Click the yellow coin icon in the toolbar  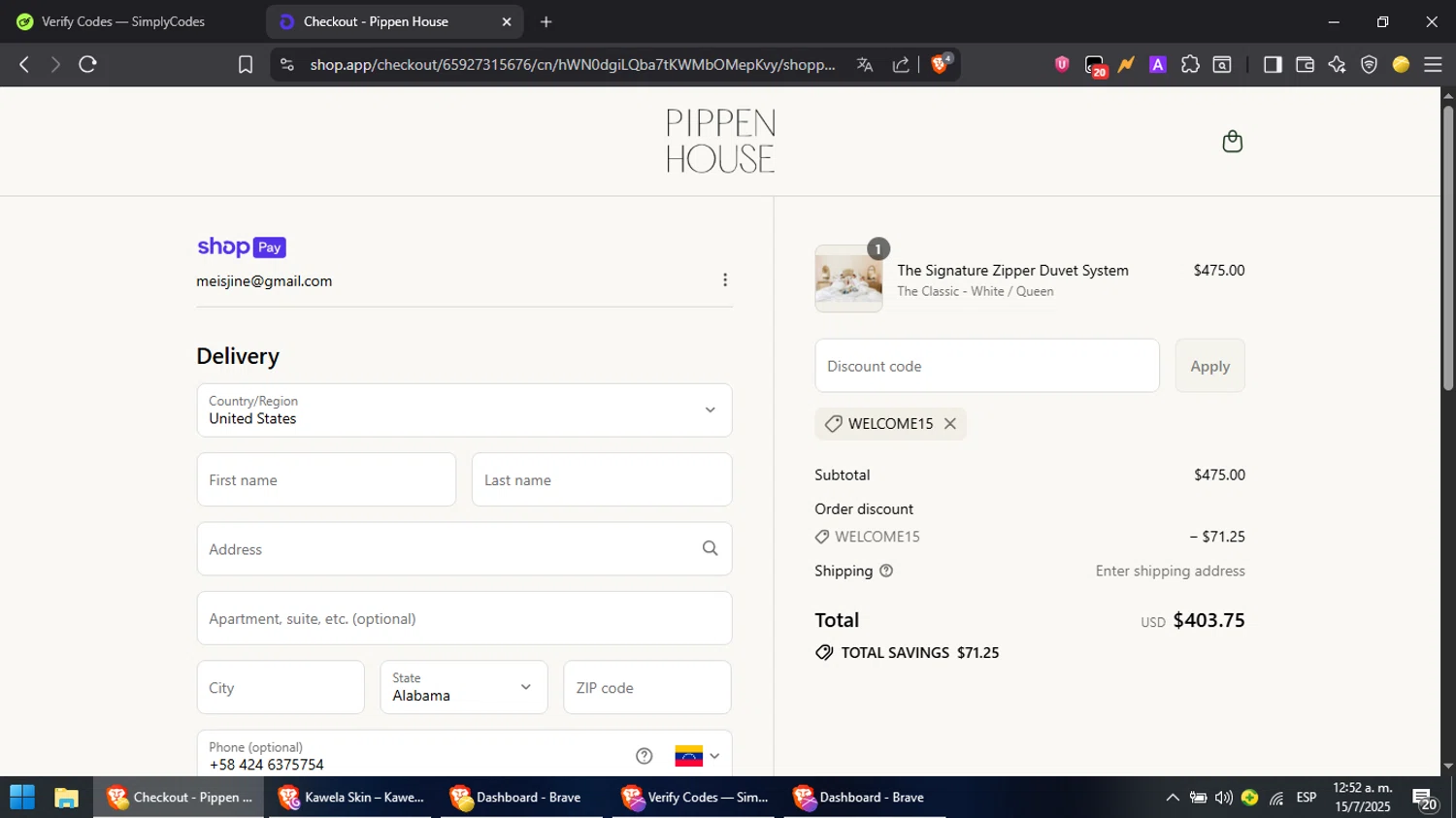click(x=1401, y=64)
